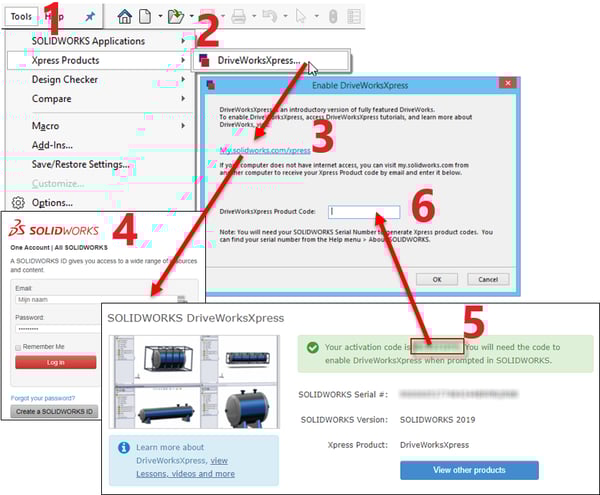
Task: Click the File Properties list icon
Action: click(354, 16)
